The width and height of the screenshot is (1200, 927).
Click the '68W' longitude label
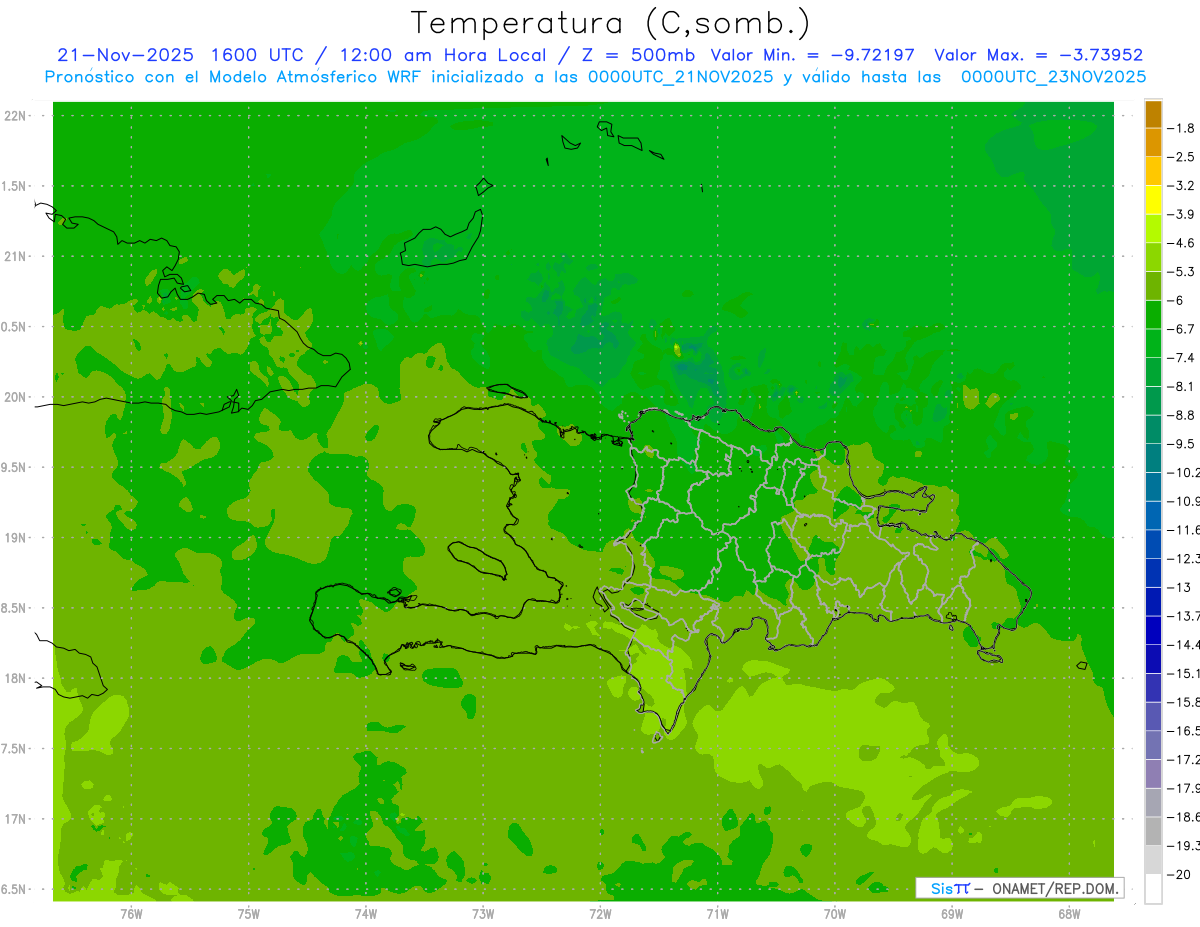pos(1069,914)
